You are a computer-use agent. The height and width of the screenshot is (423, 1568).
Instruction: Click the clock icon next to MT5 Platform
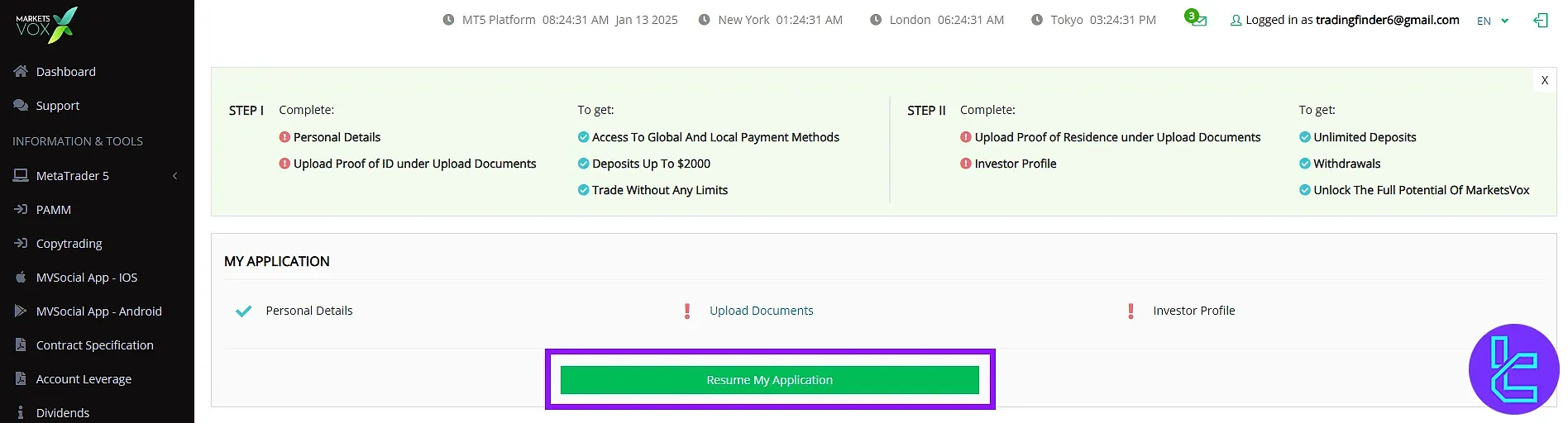tap(448, 20)
